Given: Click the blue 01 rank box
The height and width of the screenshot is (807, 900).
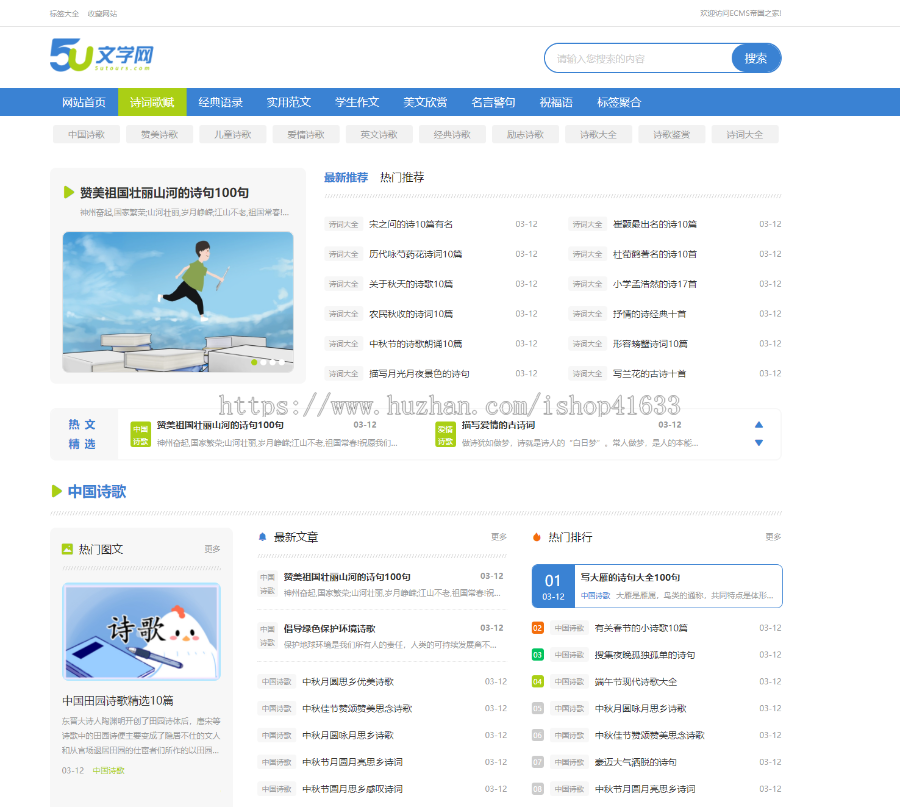Looking at the screenshot, I should coord(553,586).
